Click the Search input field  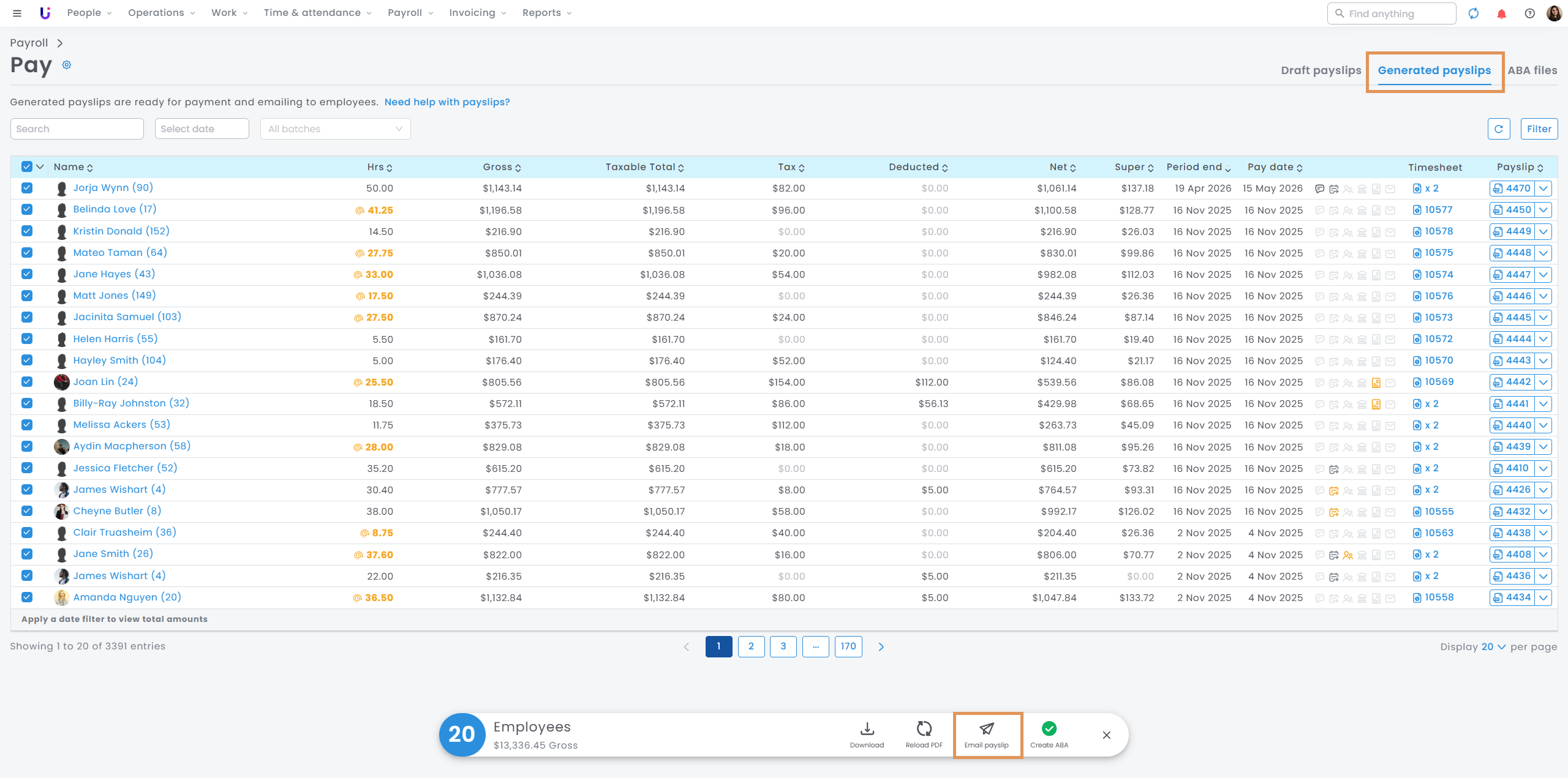[x=77, y=129]
